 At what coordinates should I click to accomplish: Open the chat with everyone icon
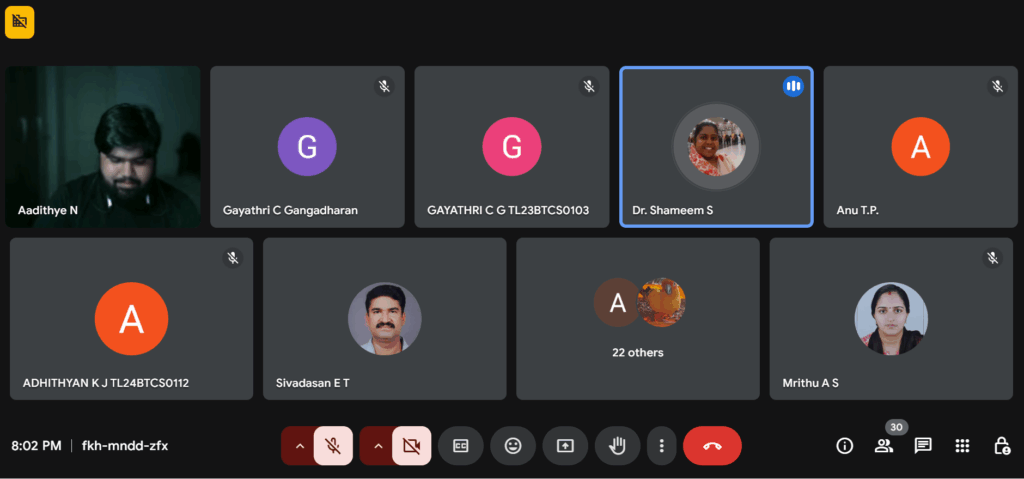pos(923,446)
